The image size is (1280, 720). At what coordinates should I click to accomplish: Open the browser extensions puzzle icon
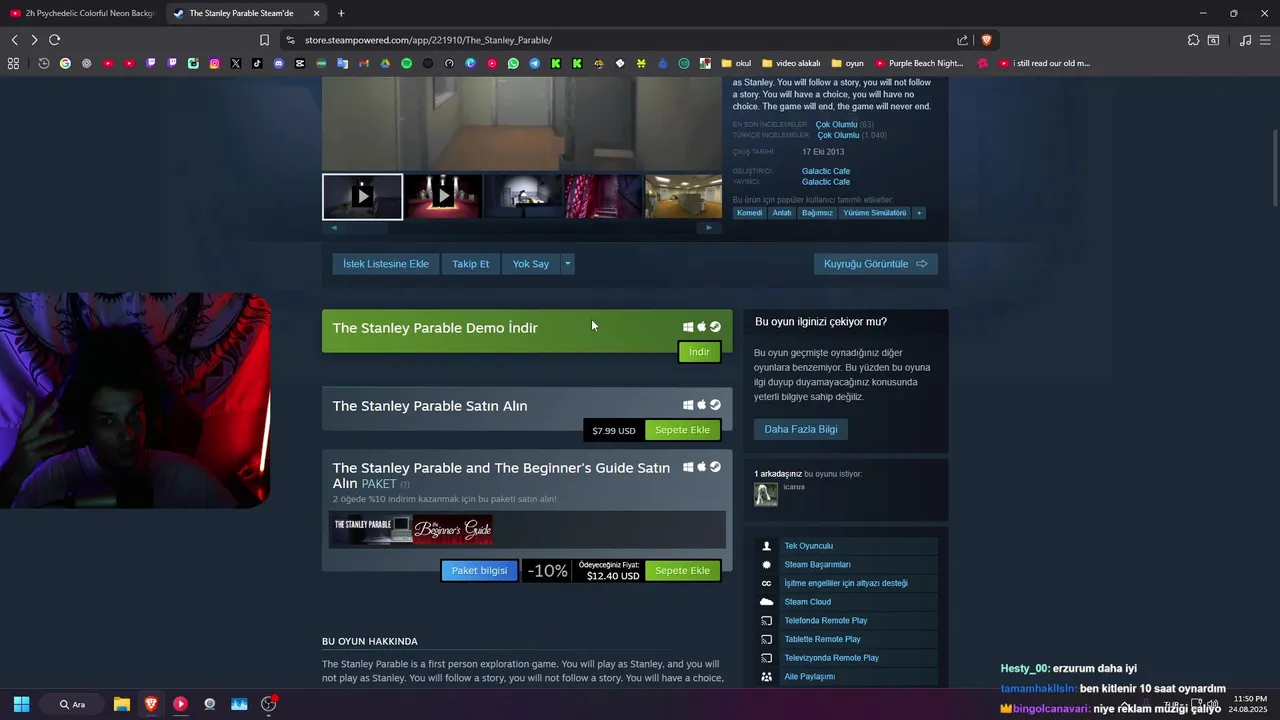(x=1193, y=40)
